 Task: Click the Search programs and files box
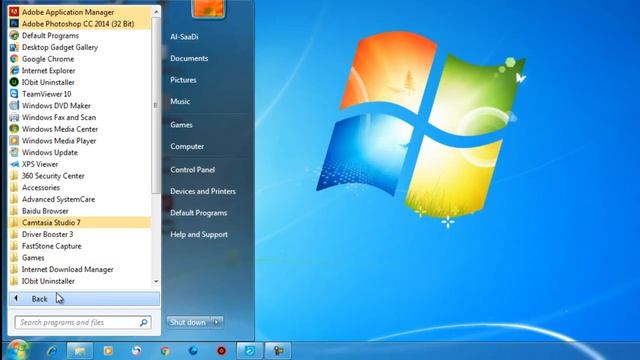pos(83,322)
